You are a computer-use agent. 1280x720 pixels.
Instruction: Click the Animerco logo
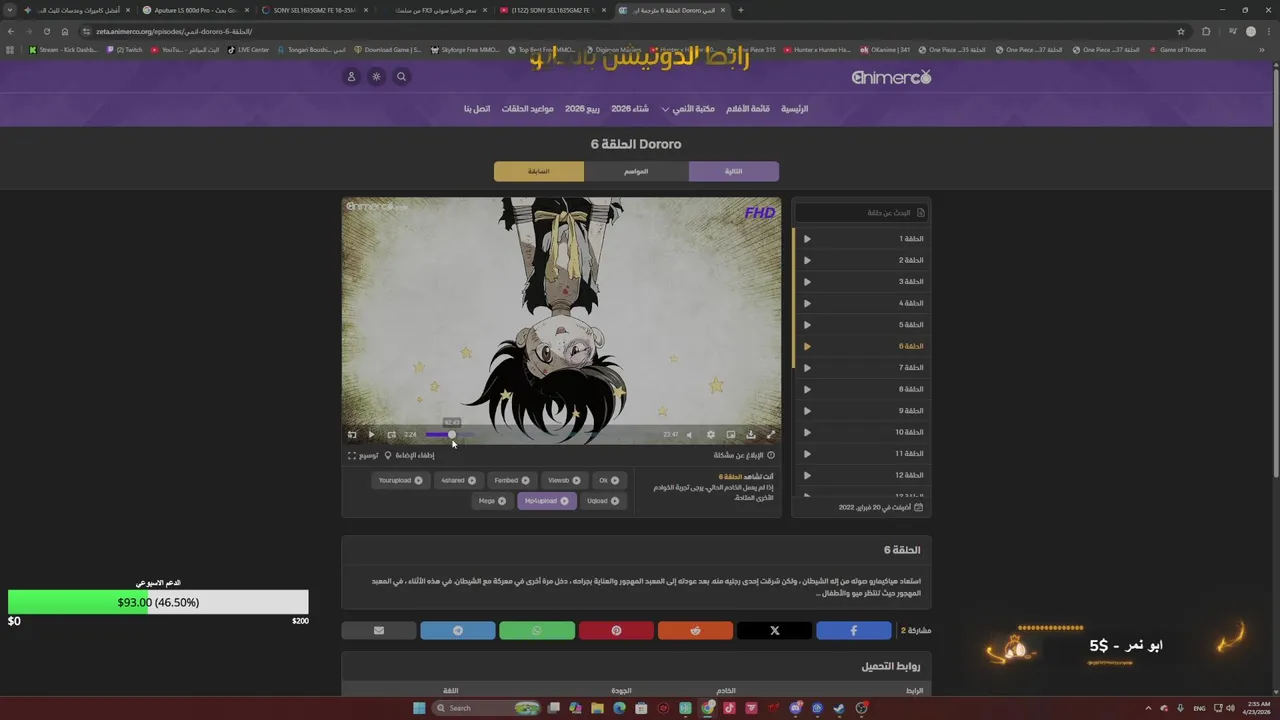point(891,77)
